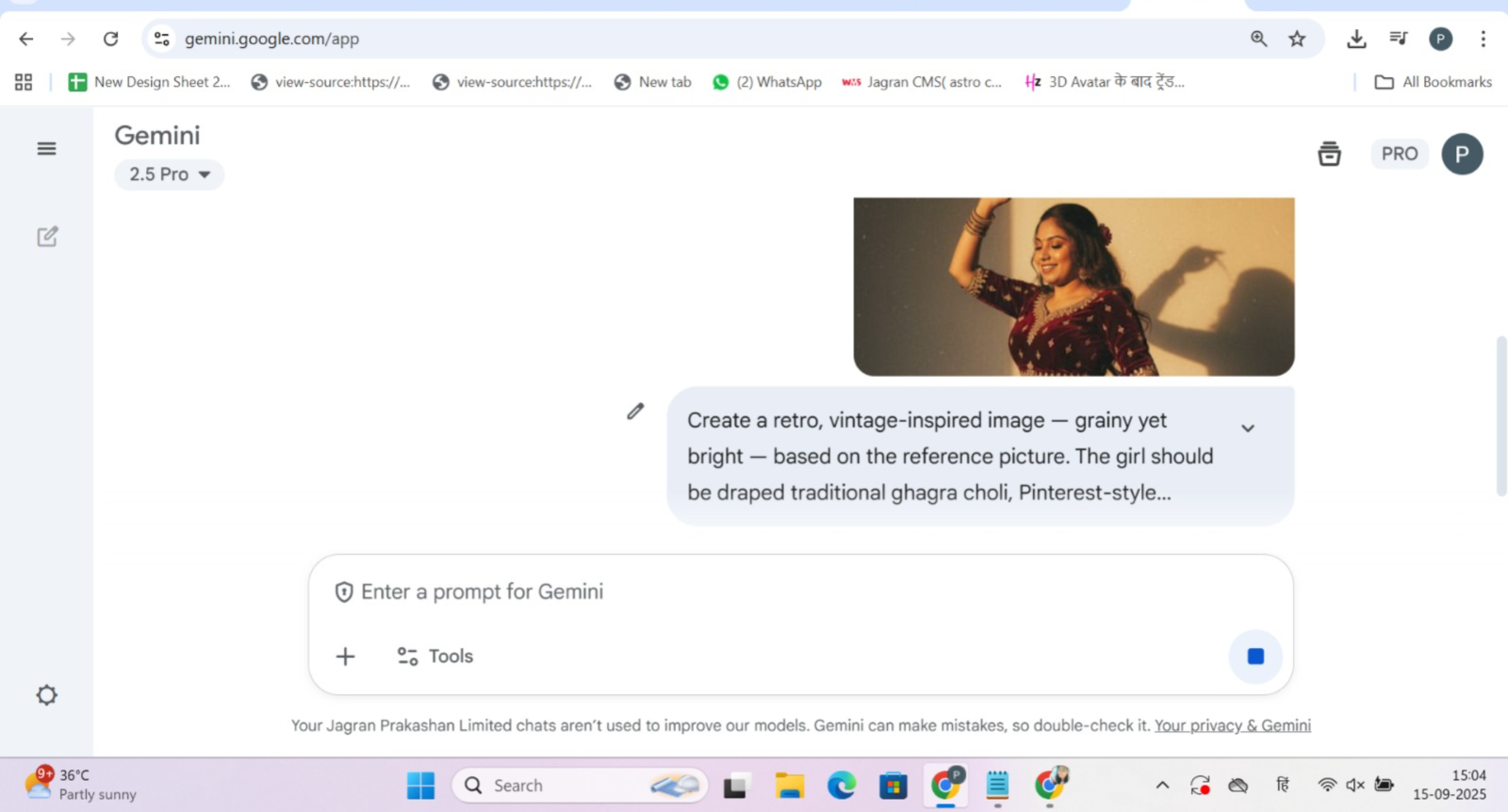Open Microsoft Store from the taskbar

[893, 786]
